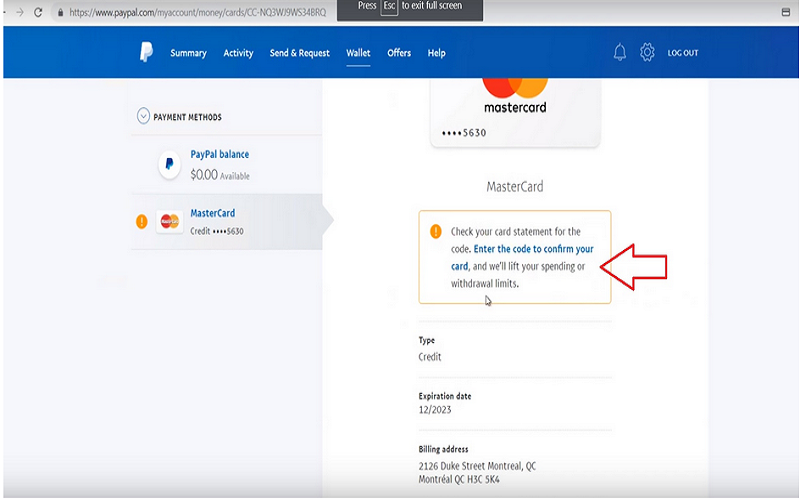
Task: Reload the page with refresh icon
Action: (x=38, y=12)
